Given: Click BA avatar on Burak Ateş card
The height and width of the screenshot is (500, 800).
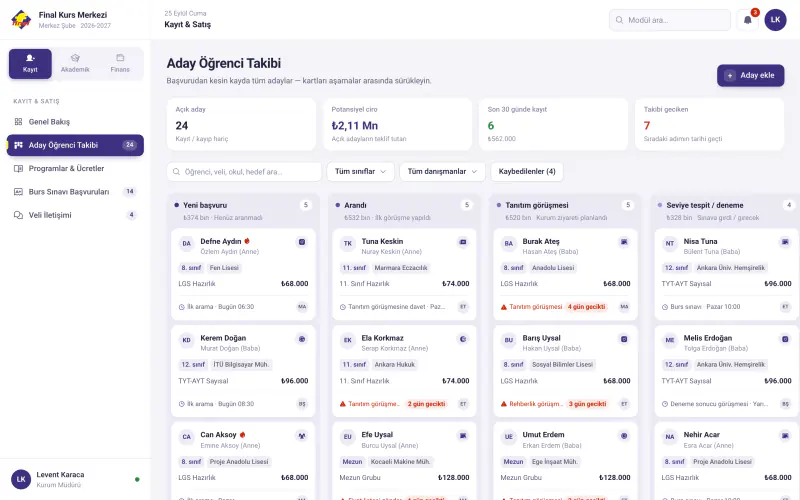Looking at the screenshot, I should [x=509, y=243].
